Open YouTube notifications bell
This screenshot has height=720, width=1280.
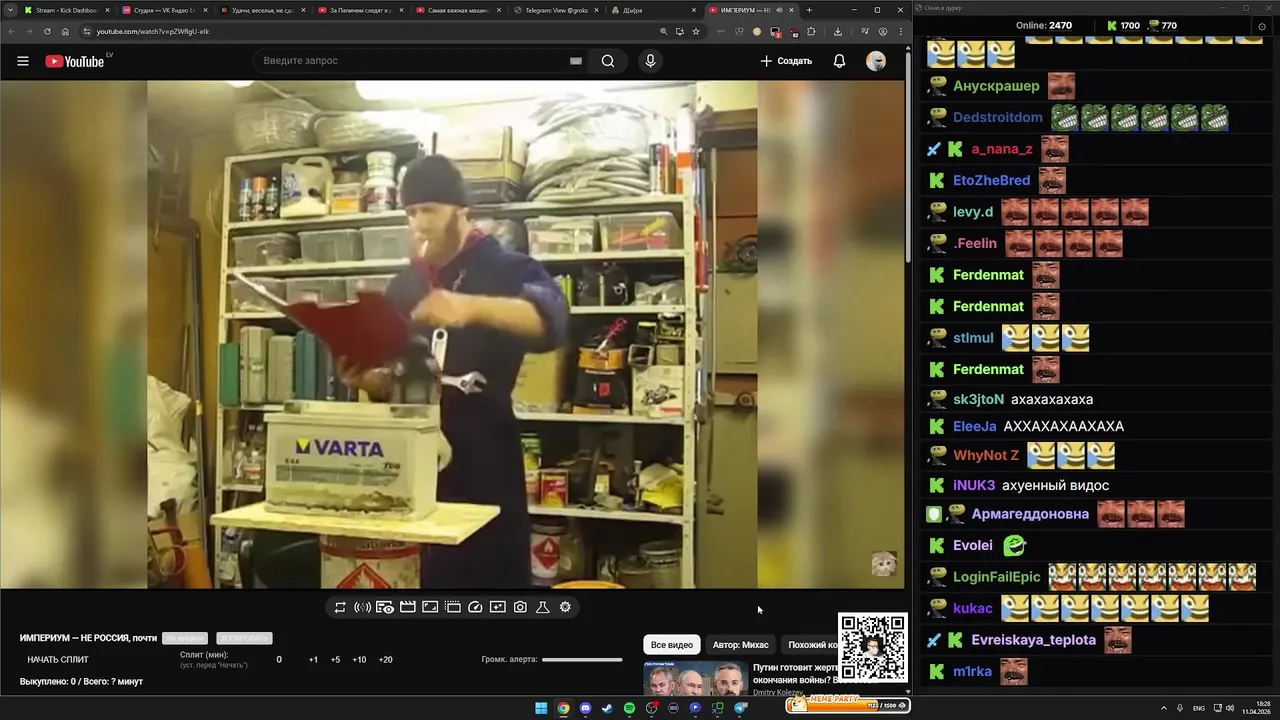point(839,61)
